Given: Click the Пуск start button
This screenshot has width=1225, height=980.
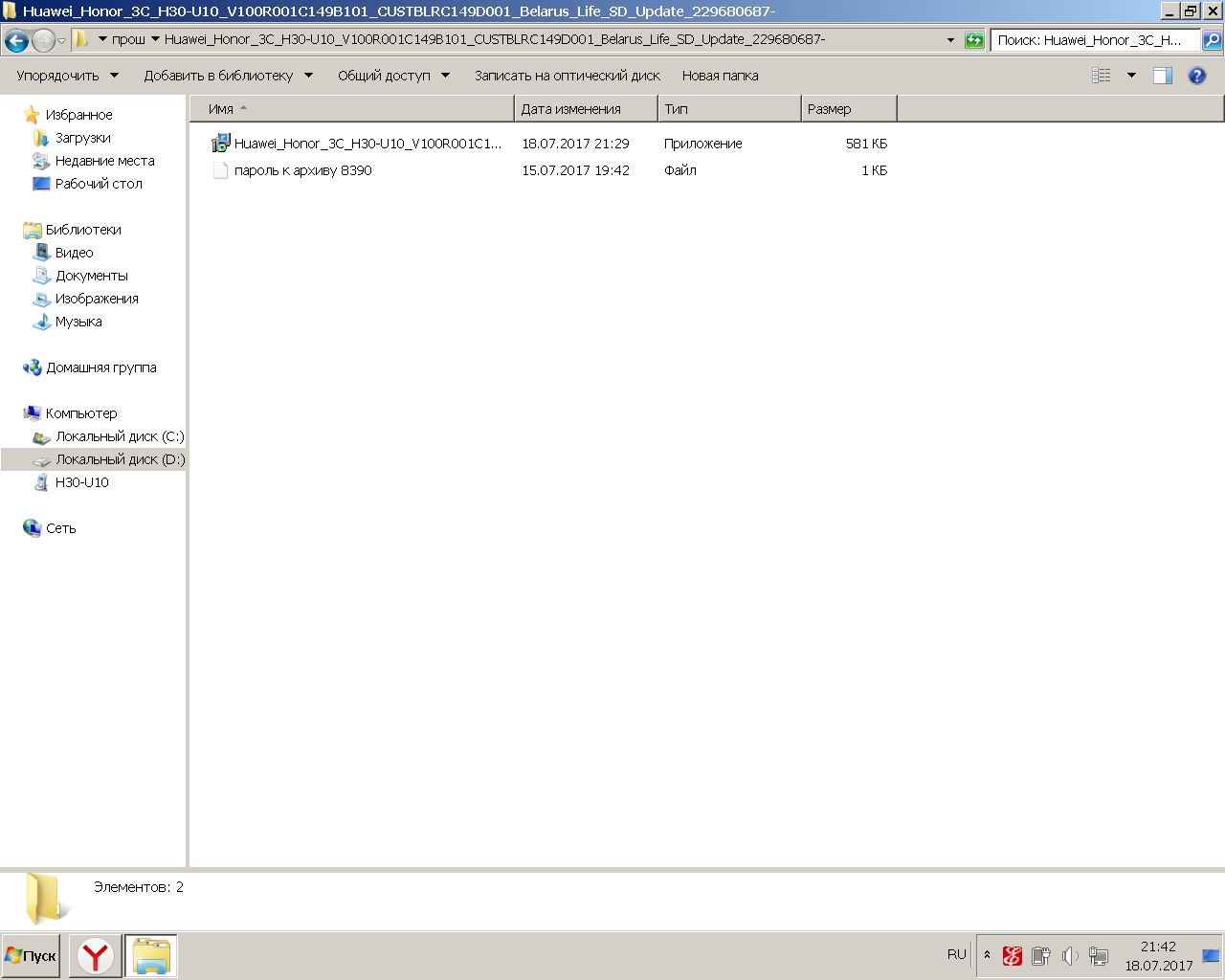Looking at the screenshot, I should [31, 956].
